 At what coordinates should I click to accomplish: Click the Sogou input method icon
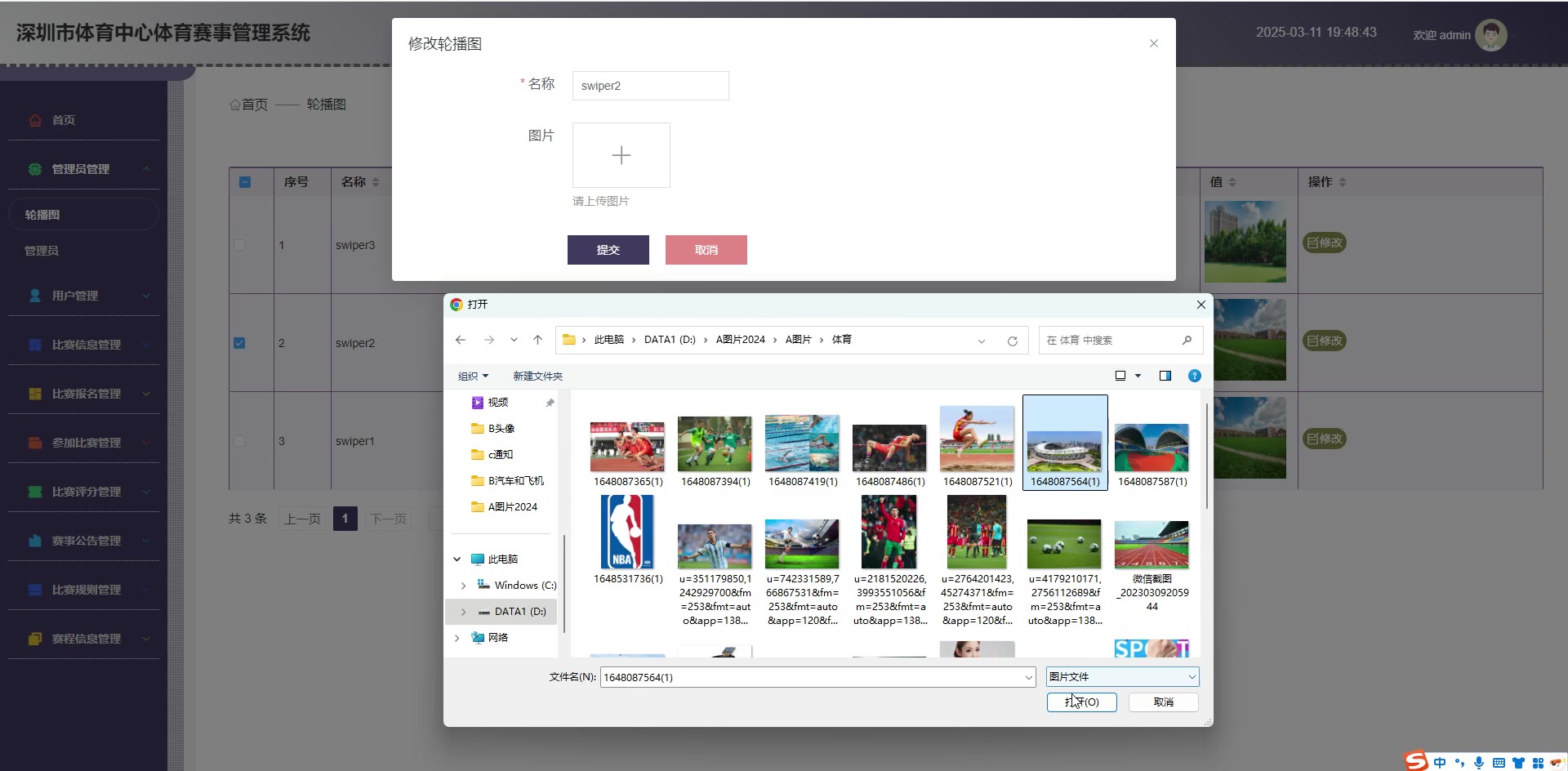coord(1417,761)
